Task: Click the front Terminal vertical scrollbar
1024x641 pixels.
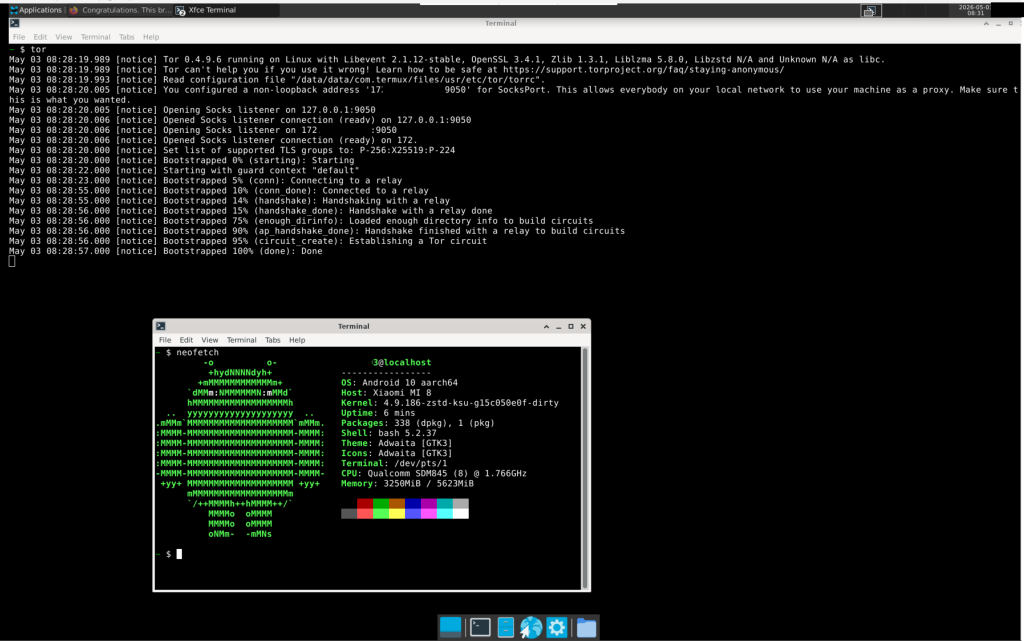Action: 584,468
